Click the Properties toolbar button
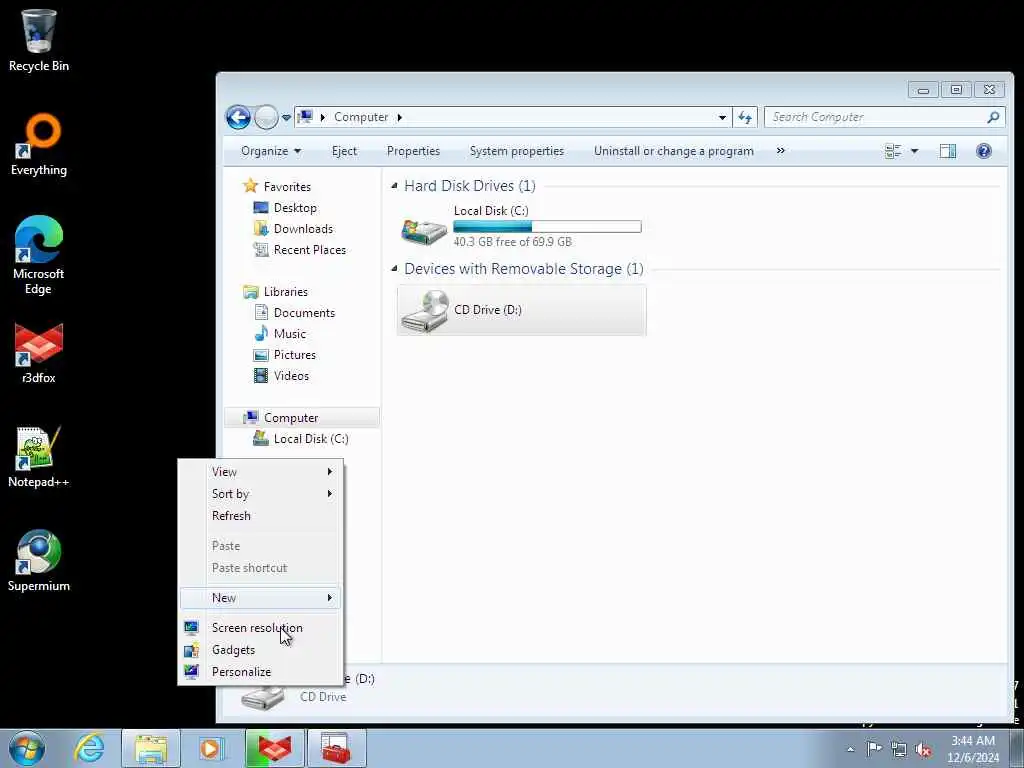Image resolution: width=1024 pixels, height=768 pixels. tap(413, 152)
